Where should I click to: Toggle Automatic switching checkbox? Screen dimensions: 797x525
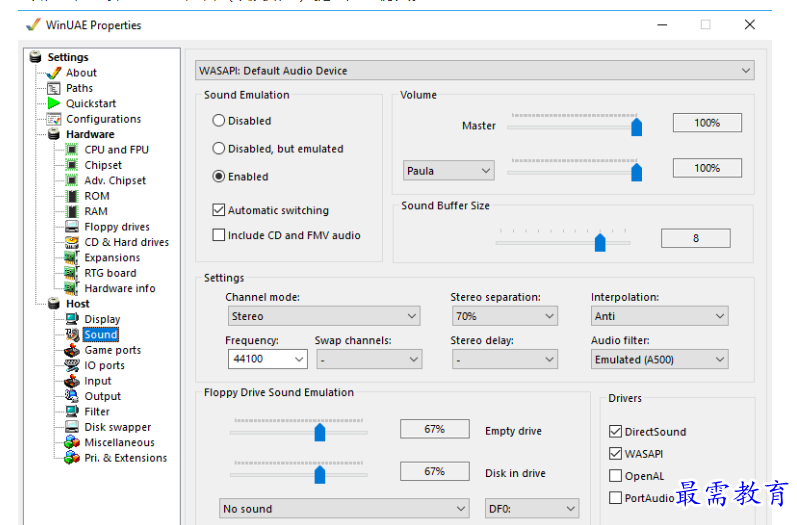point(219,210)
